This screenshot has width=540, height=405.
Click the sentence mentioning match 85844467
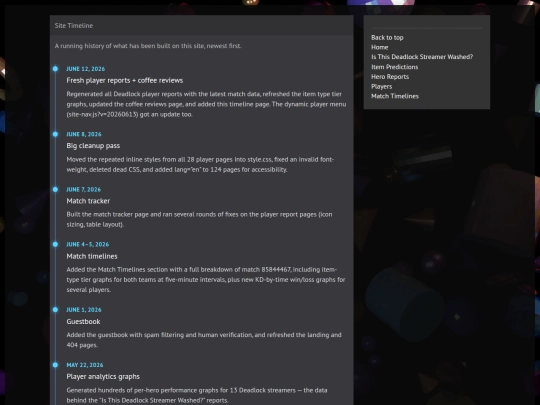click(x=206, y=280)
